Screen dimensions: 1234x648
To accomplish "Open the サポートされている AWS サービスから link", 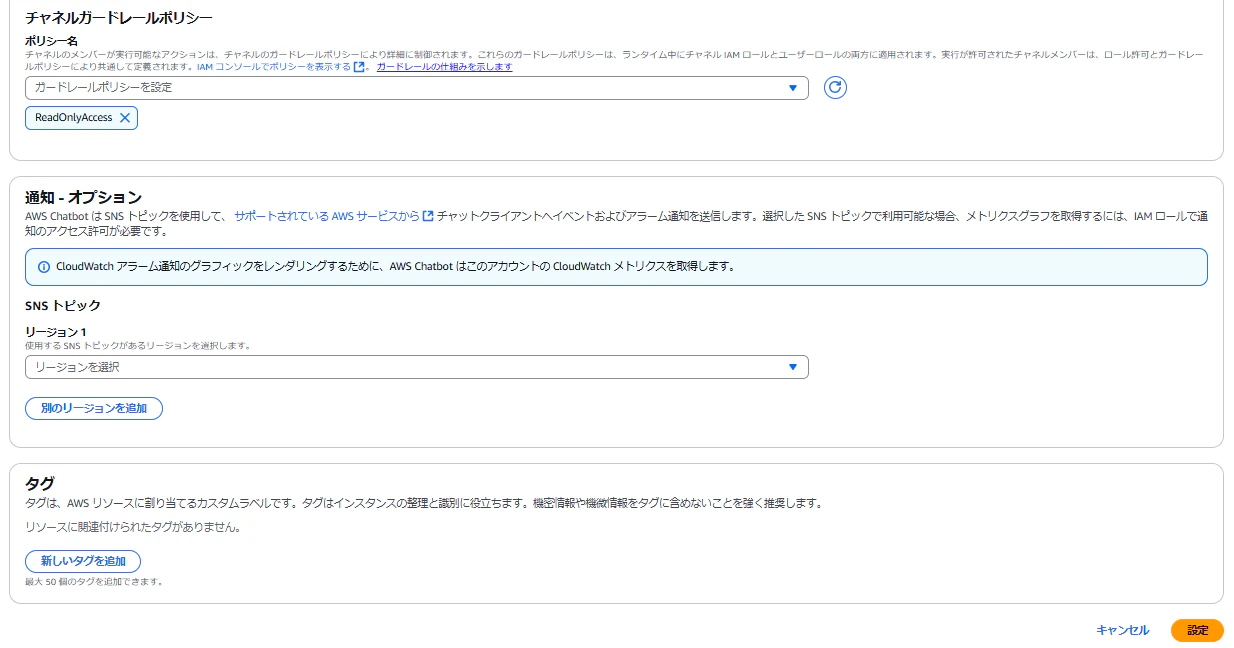I will coord(327,215).
